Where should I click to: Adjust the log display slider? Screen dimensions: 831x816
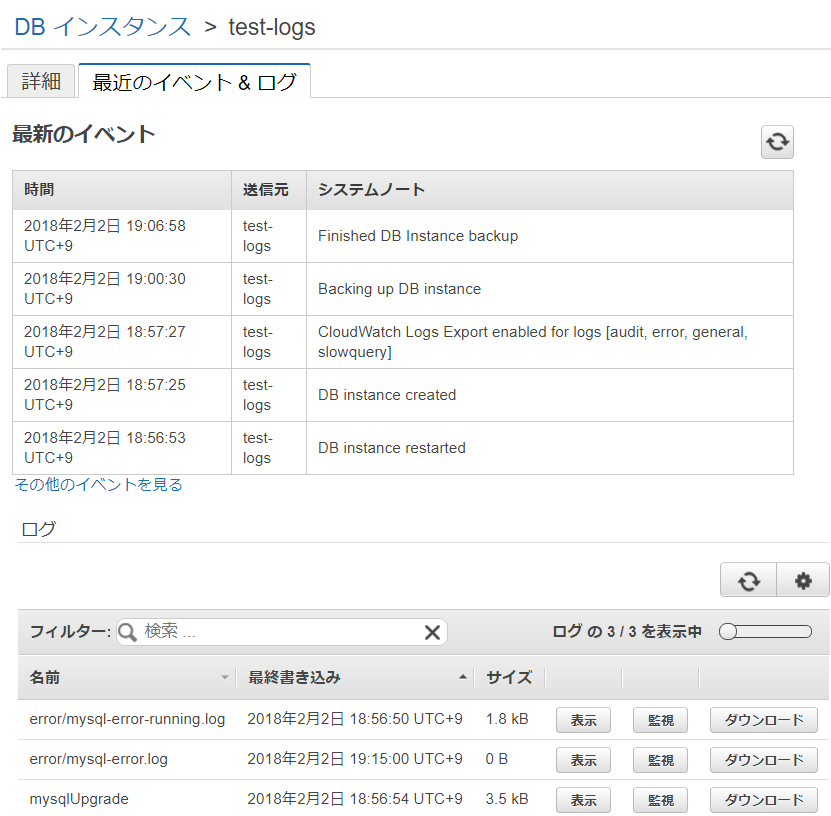(x=765, y=632)
